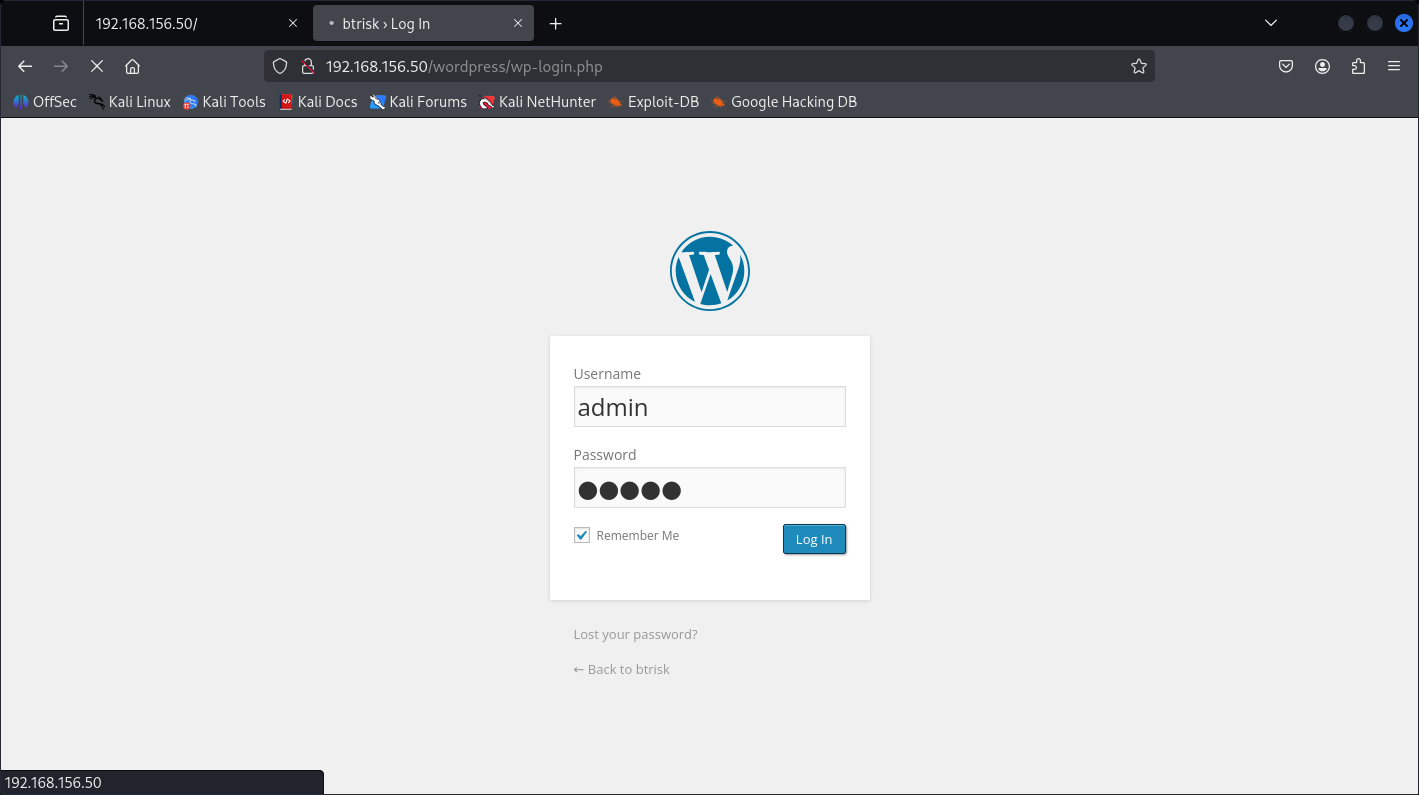Select the btrisk › Log In tab
The image size is (1419, 795).
click(x=423, y=23)
